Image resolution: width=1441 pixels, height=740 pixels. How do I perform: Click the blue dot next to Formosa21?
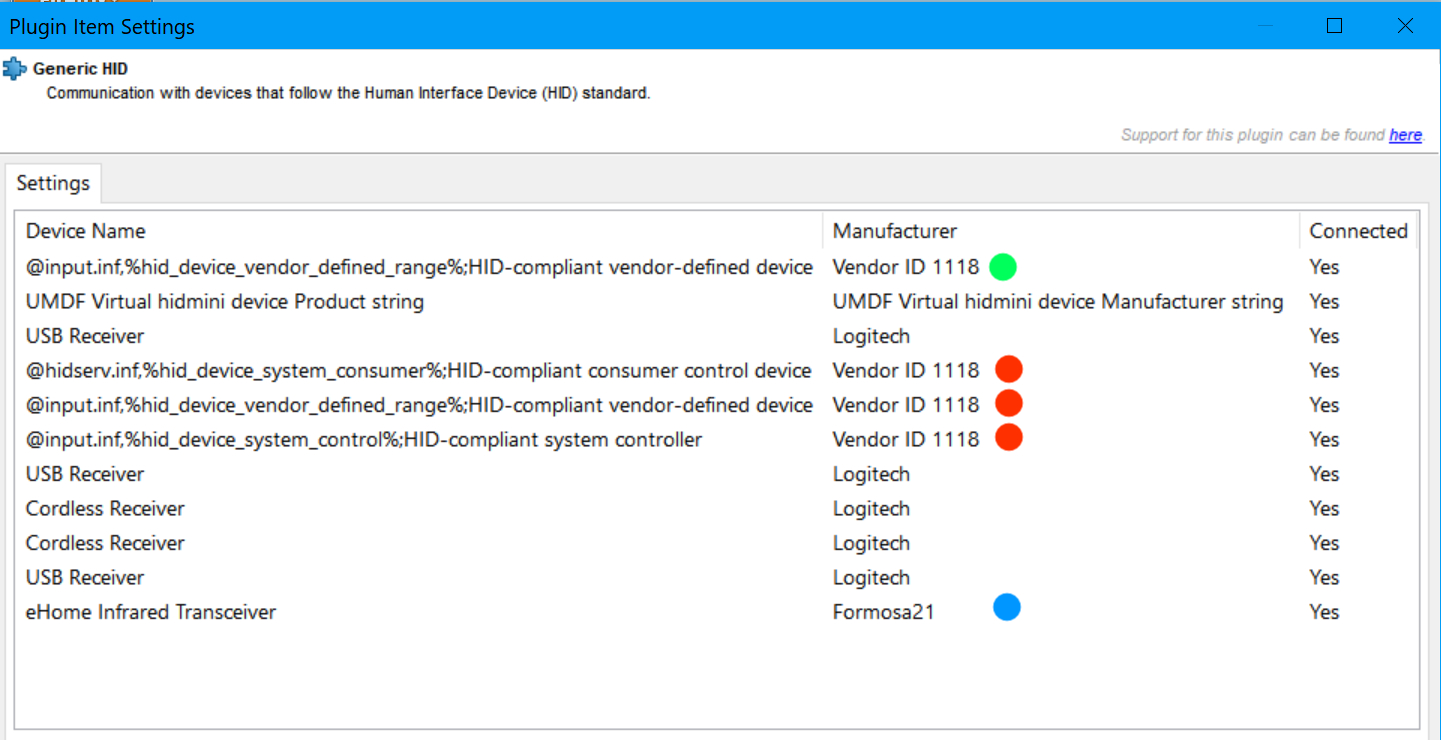pyautogui.click(x=1007, y=607)
